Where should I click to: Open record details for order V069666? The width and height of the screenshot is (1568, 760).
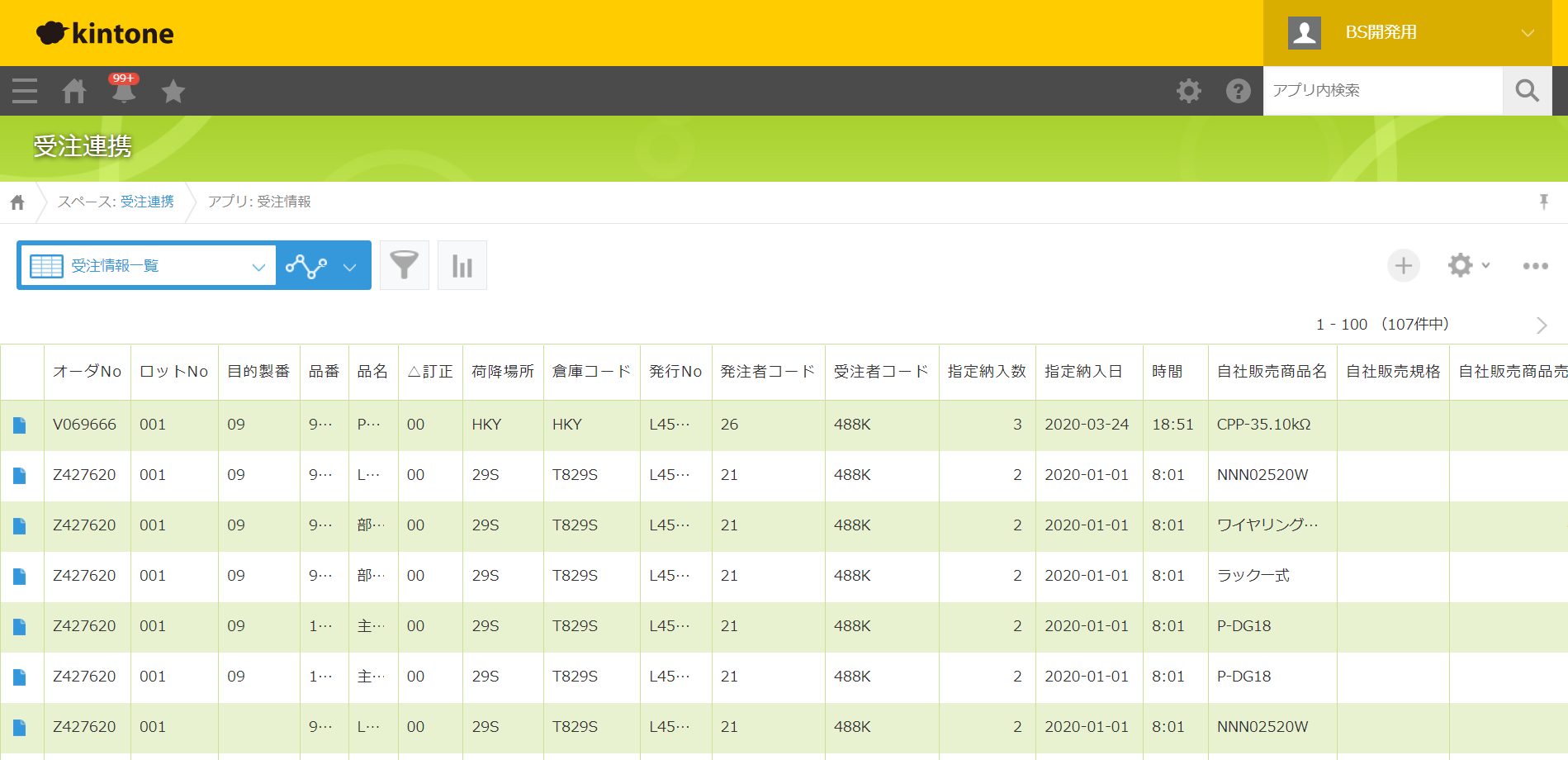[20, 425]
